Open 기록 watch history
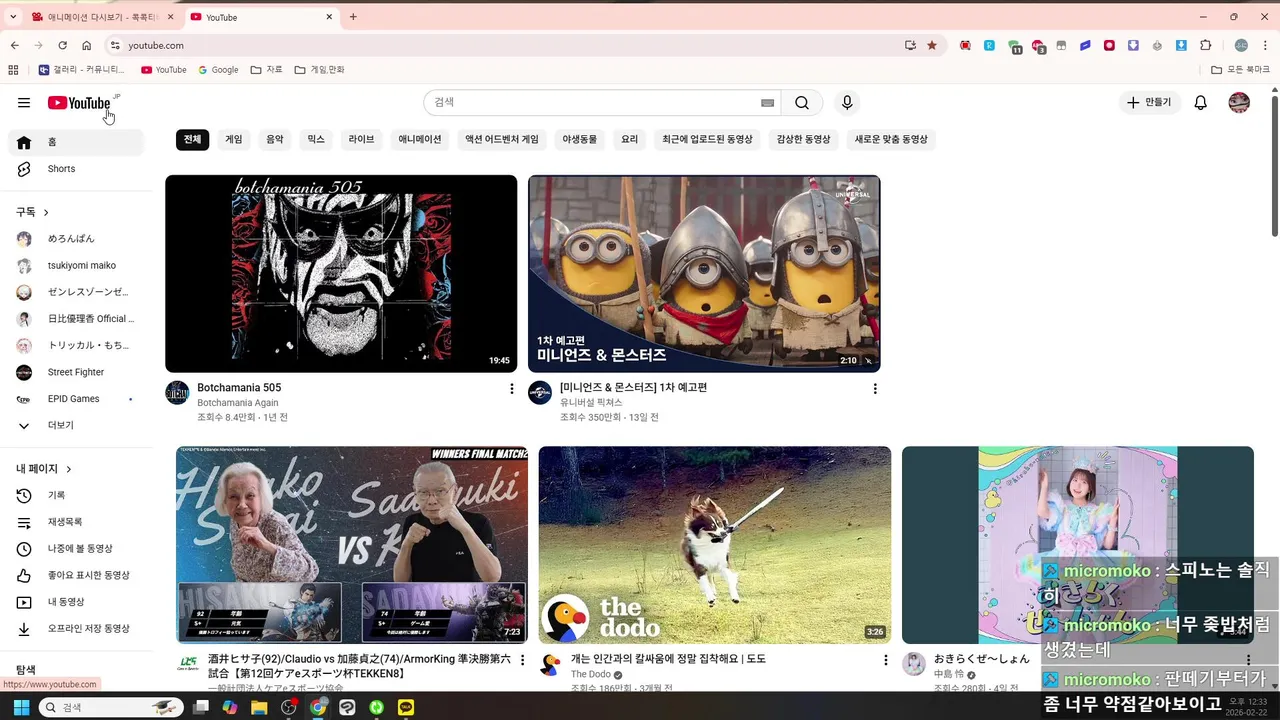The width and height of the screenshot is (1280, 720). coord(76,495)
